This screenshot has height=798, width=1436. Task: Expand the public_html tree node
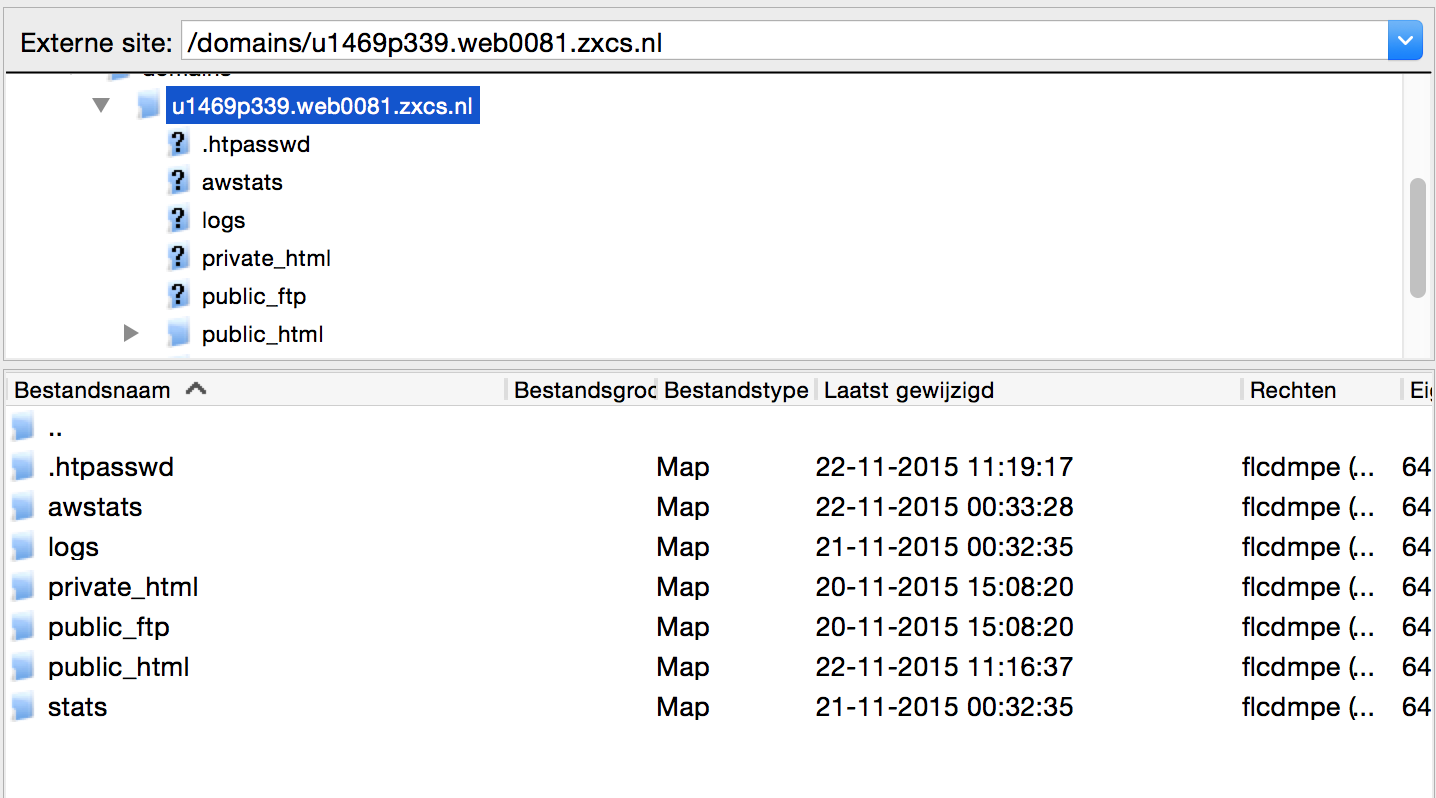click(x=131, y=333)
